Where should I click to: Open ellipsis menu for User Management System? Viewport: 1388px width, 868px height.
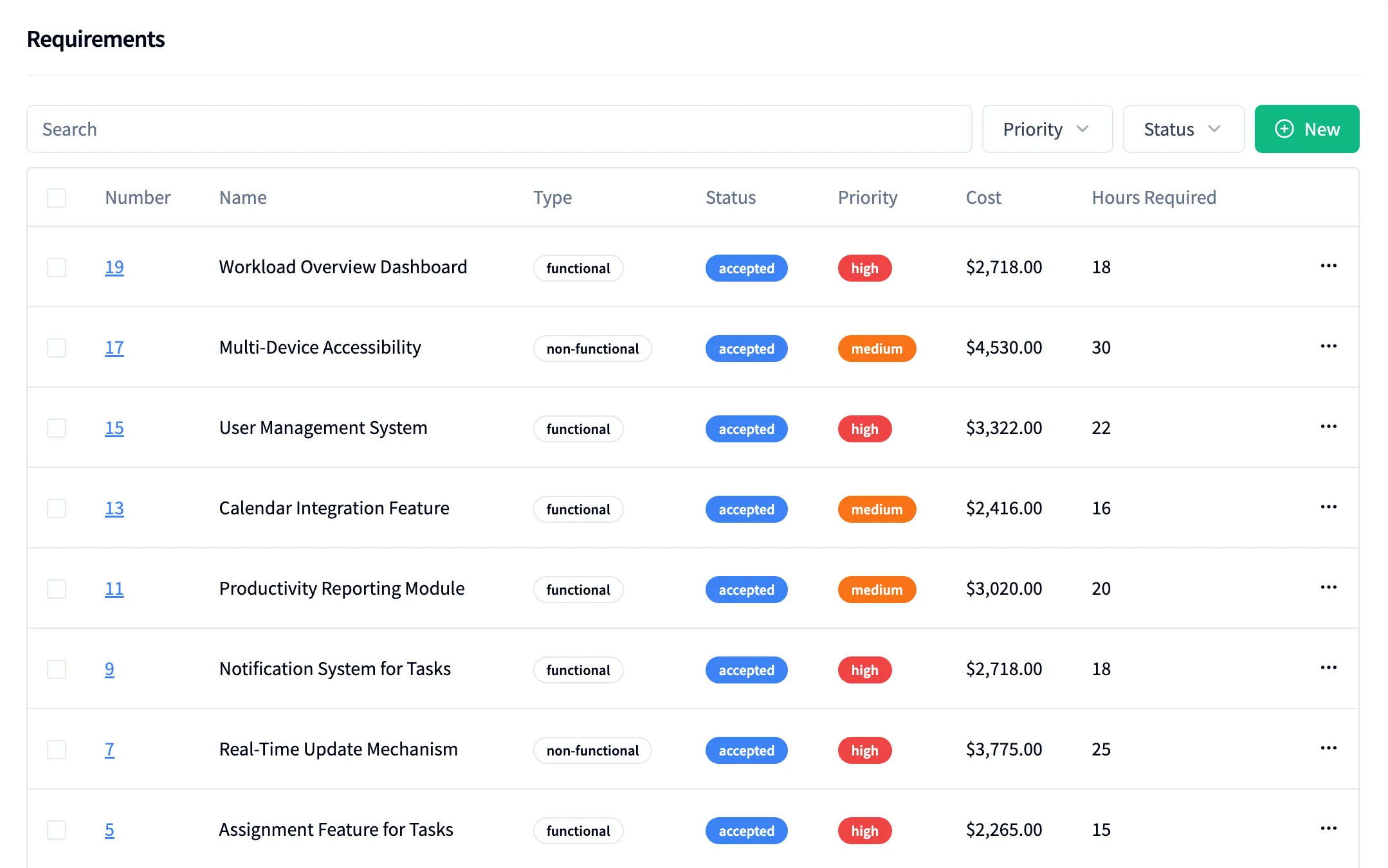(1328, 427)
